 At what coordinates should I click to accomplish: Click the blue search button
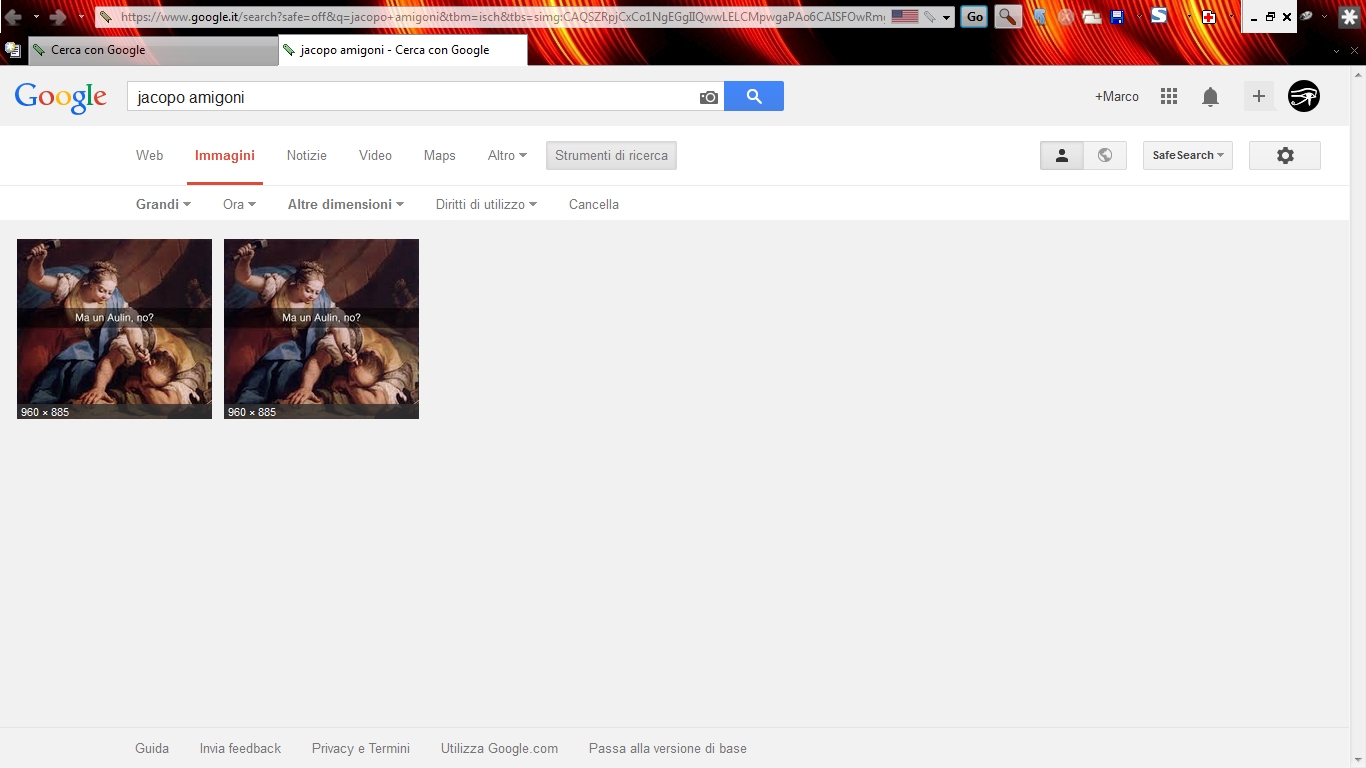coord(754,96)
